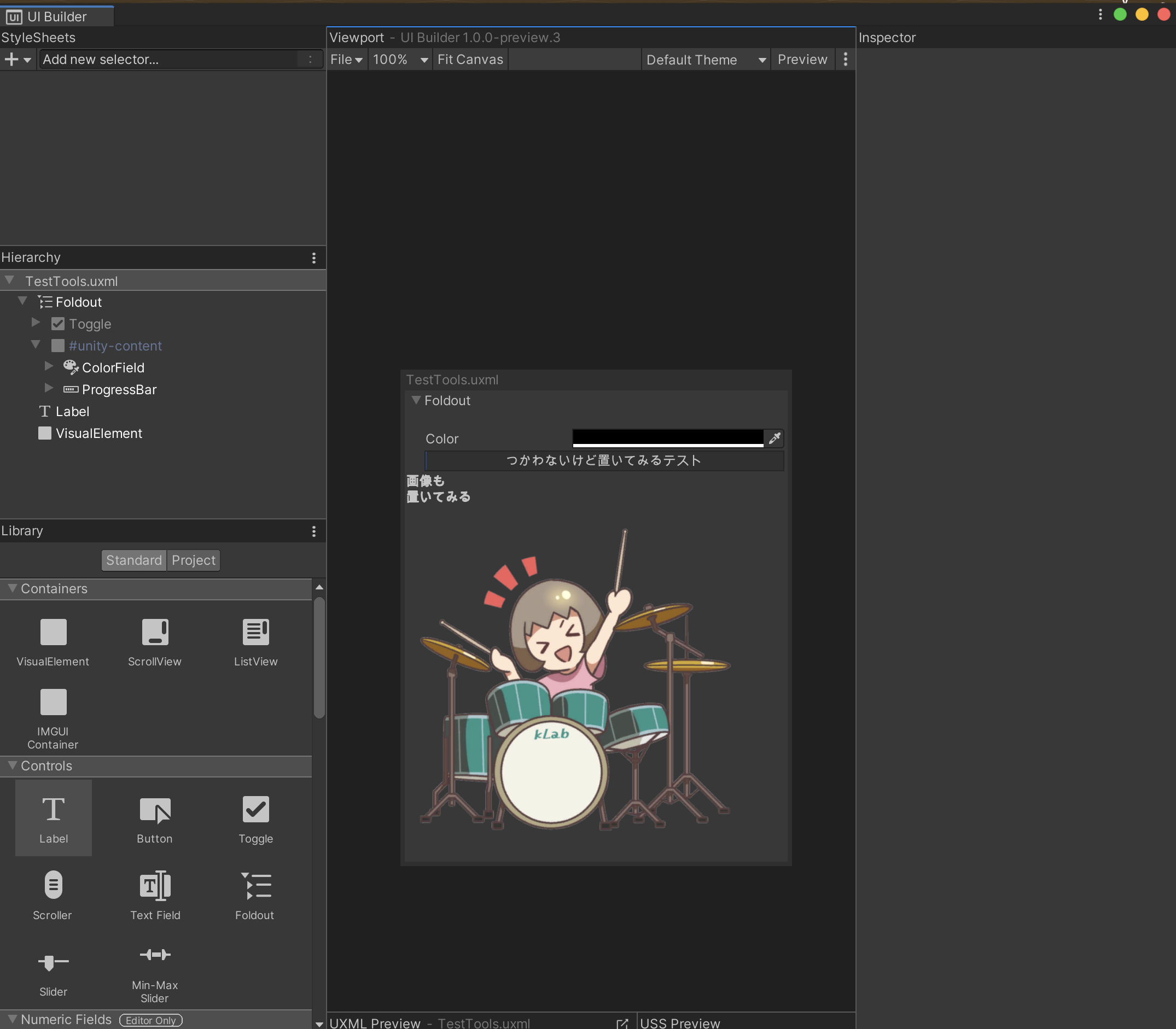This screenshot has width=1176, height=1029.
Task: Select the 画像も置いてみる label in canvas
Action: [438, 489]
